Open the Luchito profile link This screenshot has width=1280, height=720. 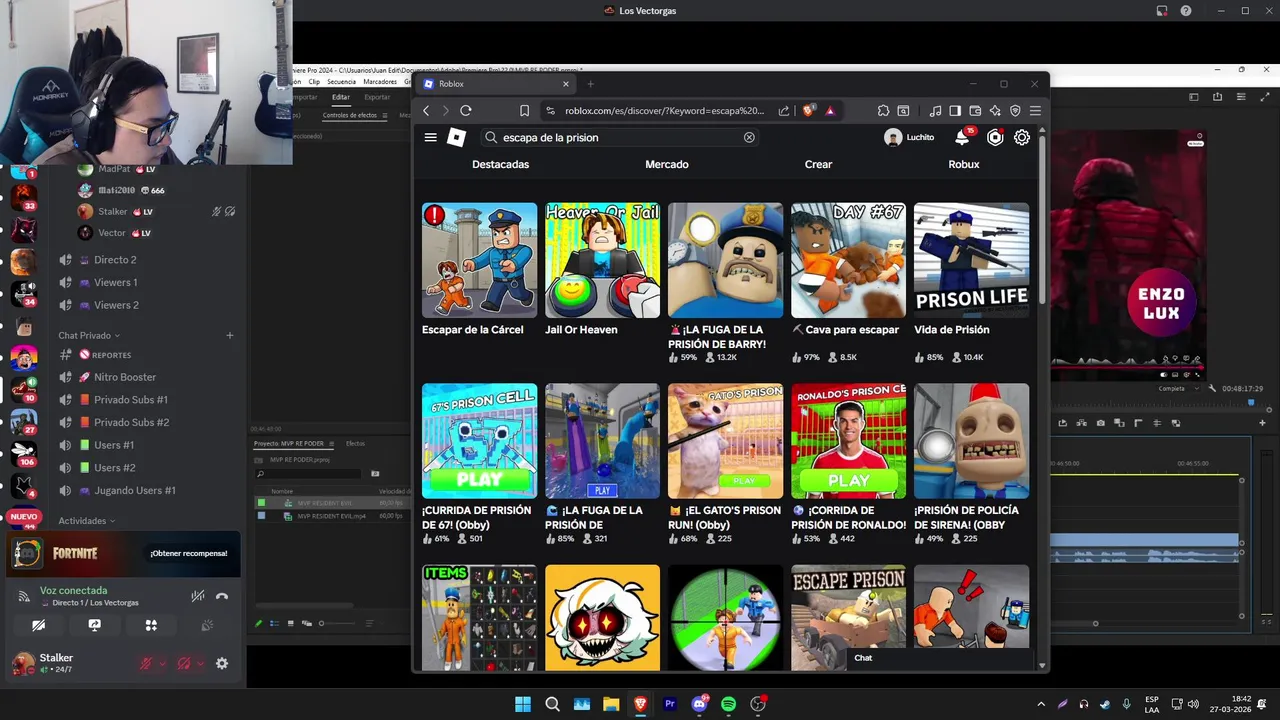point(909,137)
